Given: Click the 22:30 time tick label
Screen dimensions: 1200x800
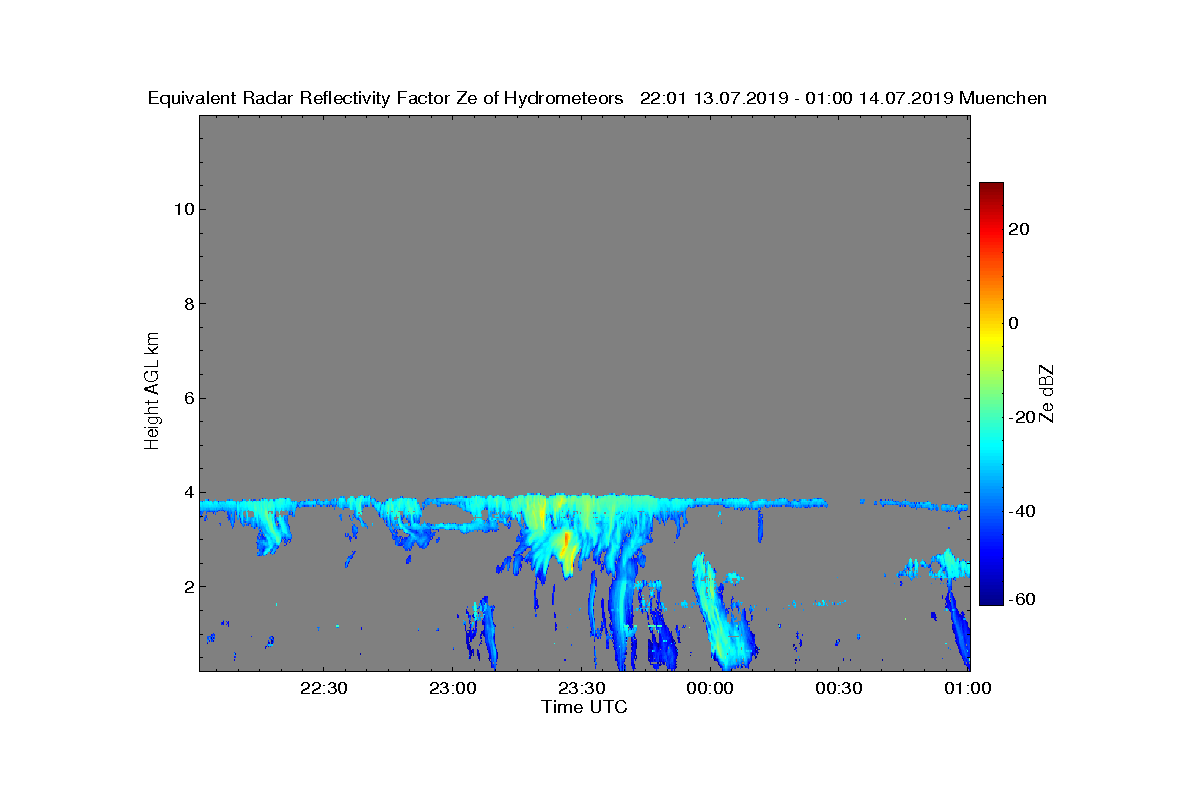Looking at the screenshot, I should click(x=323, y=688).
